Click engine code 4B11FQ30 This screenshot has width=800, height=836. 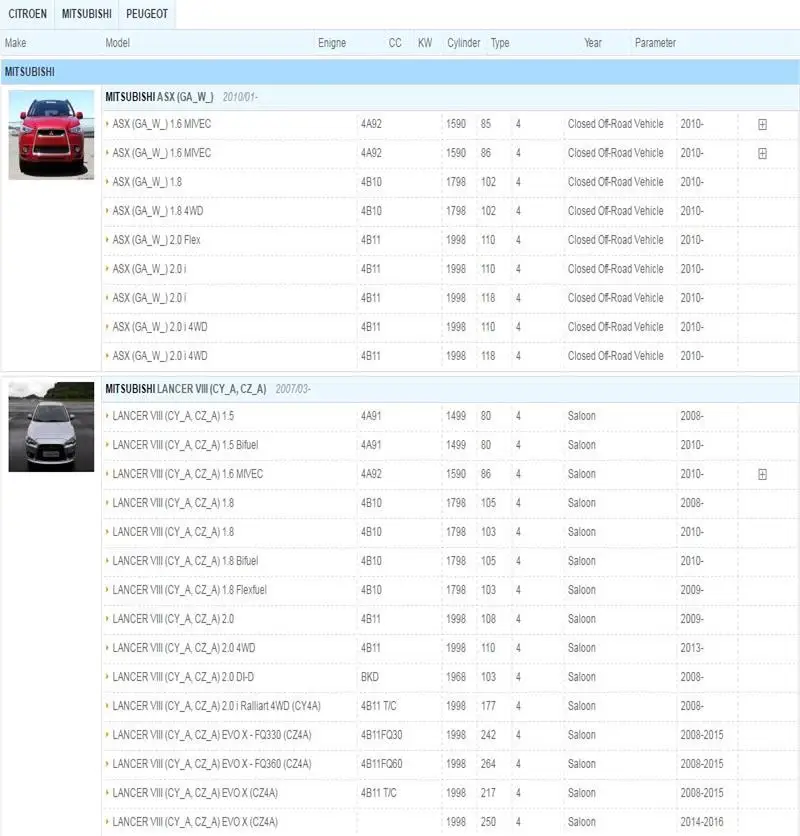click(381, 735)
